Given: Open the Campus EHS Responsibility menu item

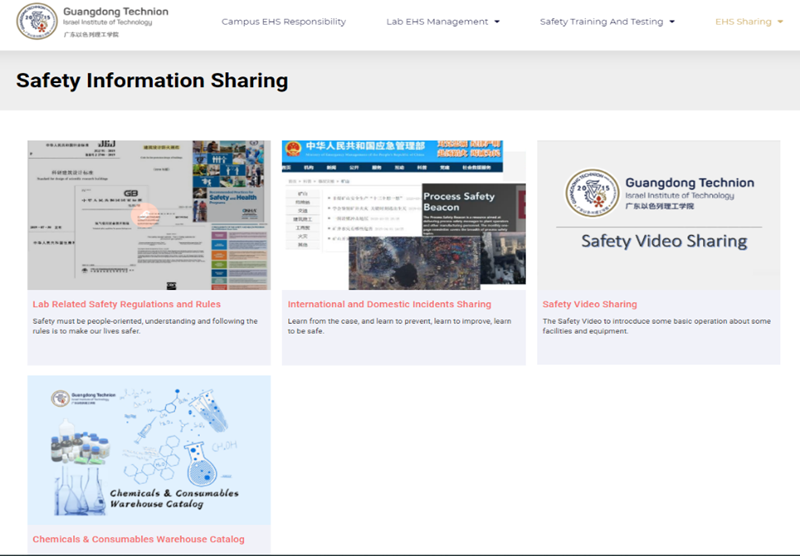Looking at the screenshot, I should (283, 22).
